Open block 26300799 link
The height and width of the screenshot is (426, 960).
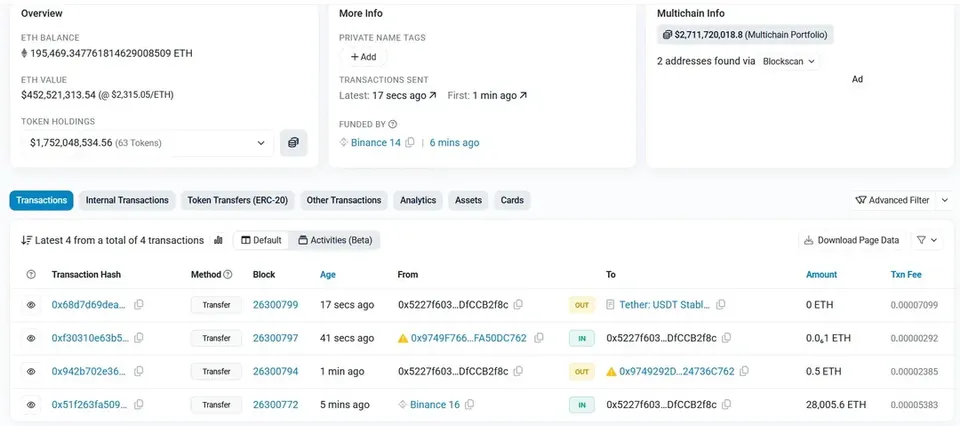tap(276, 305)
